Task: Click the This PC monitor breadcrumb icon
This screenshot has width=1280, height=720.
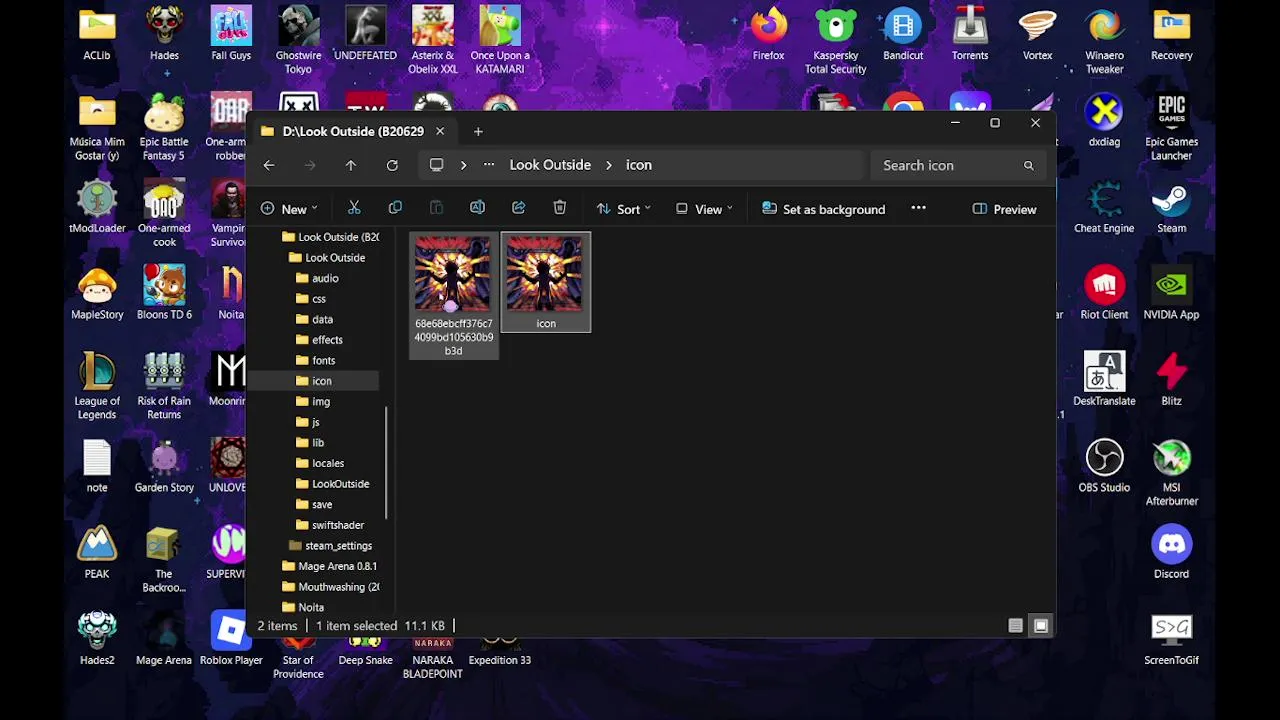Action: tap(436, 165)
